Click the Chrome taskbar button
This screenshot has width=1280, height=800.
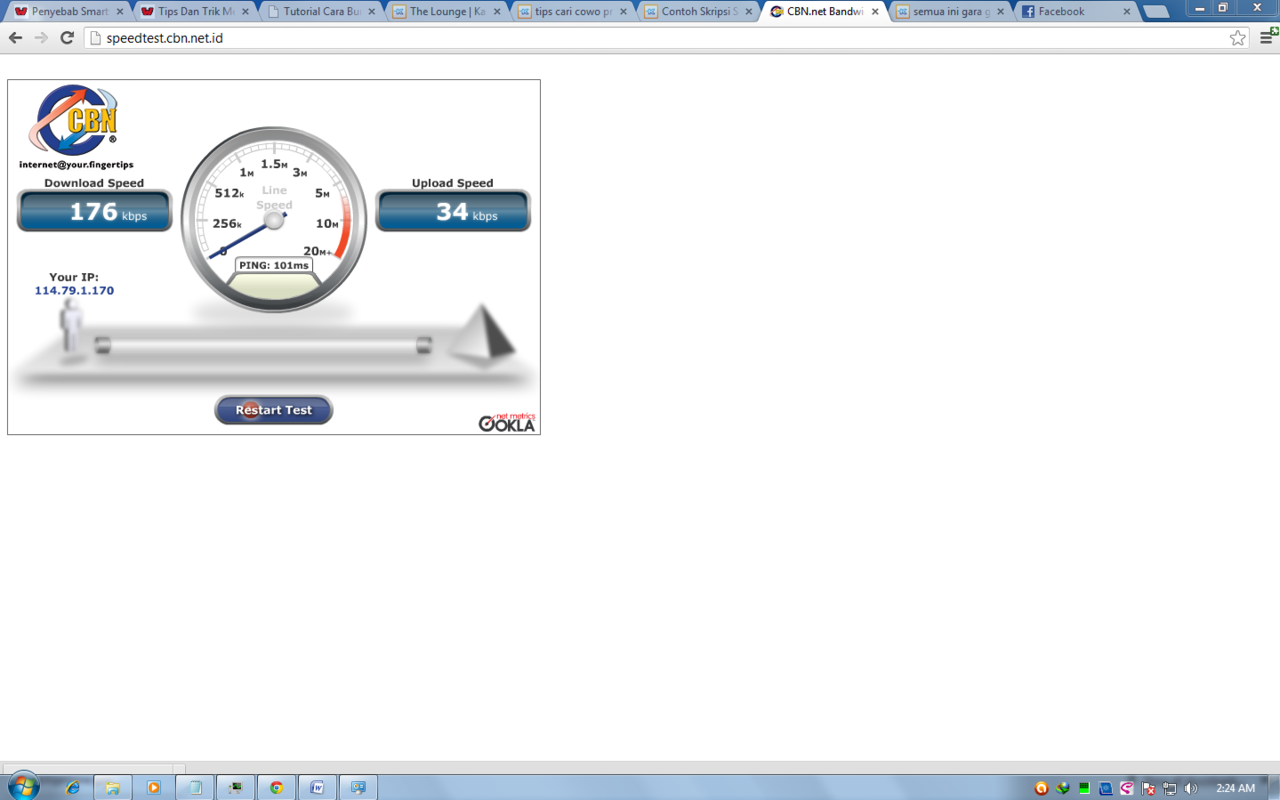tap(276, 787)
